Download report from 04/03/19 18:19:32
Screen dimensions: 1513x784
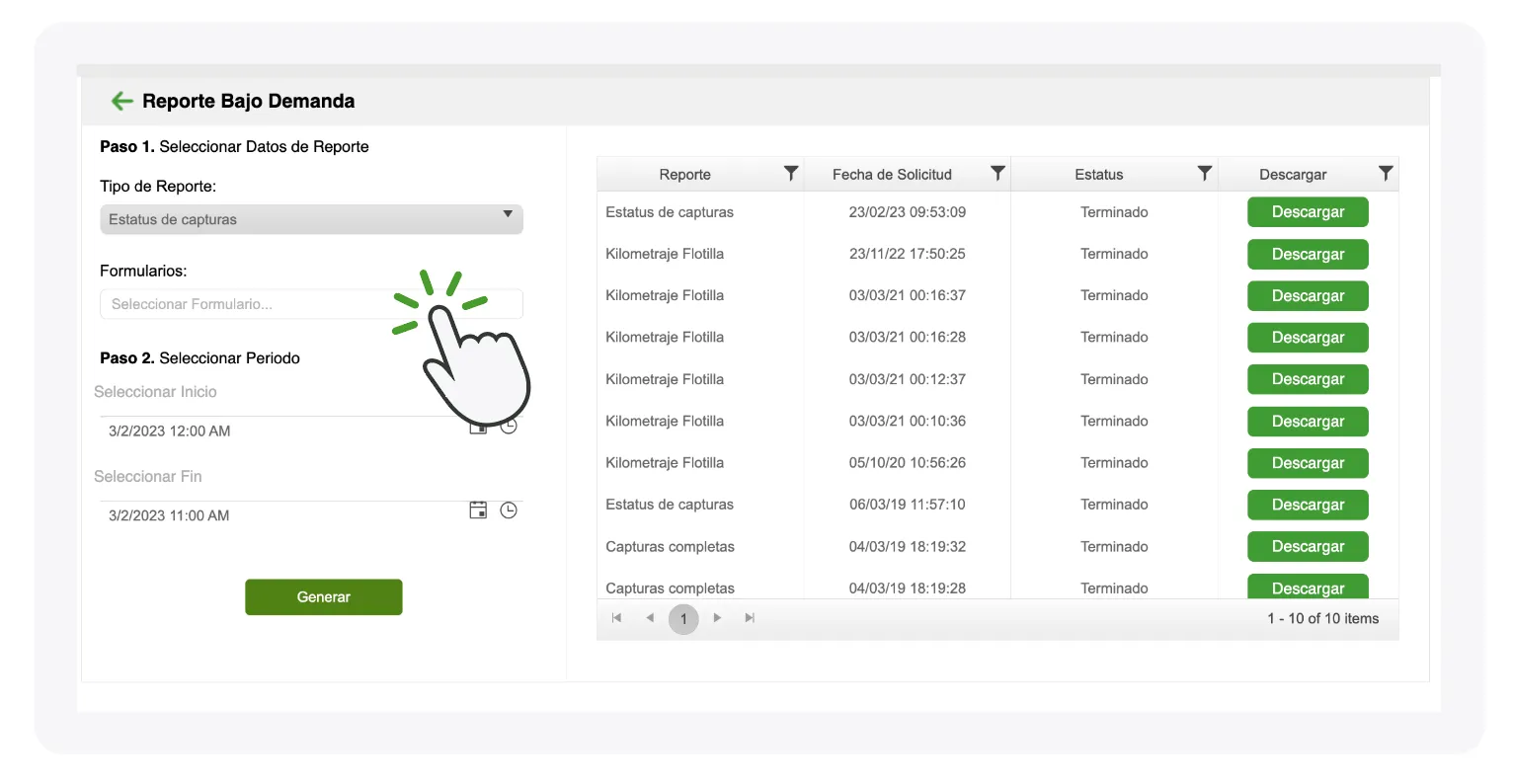[x=1308, y=546]
